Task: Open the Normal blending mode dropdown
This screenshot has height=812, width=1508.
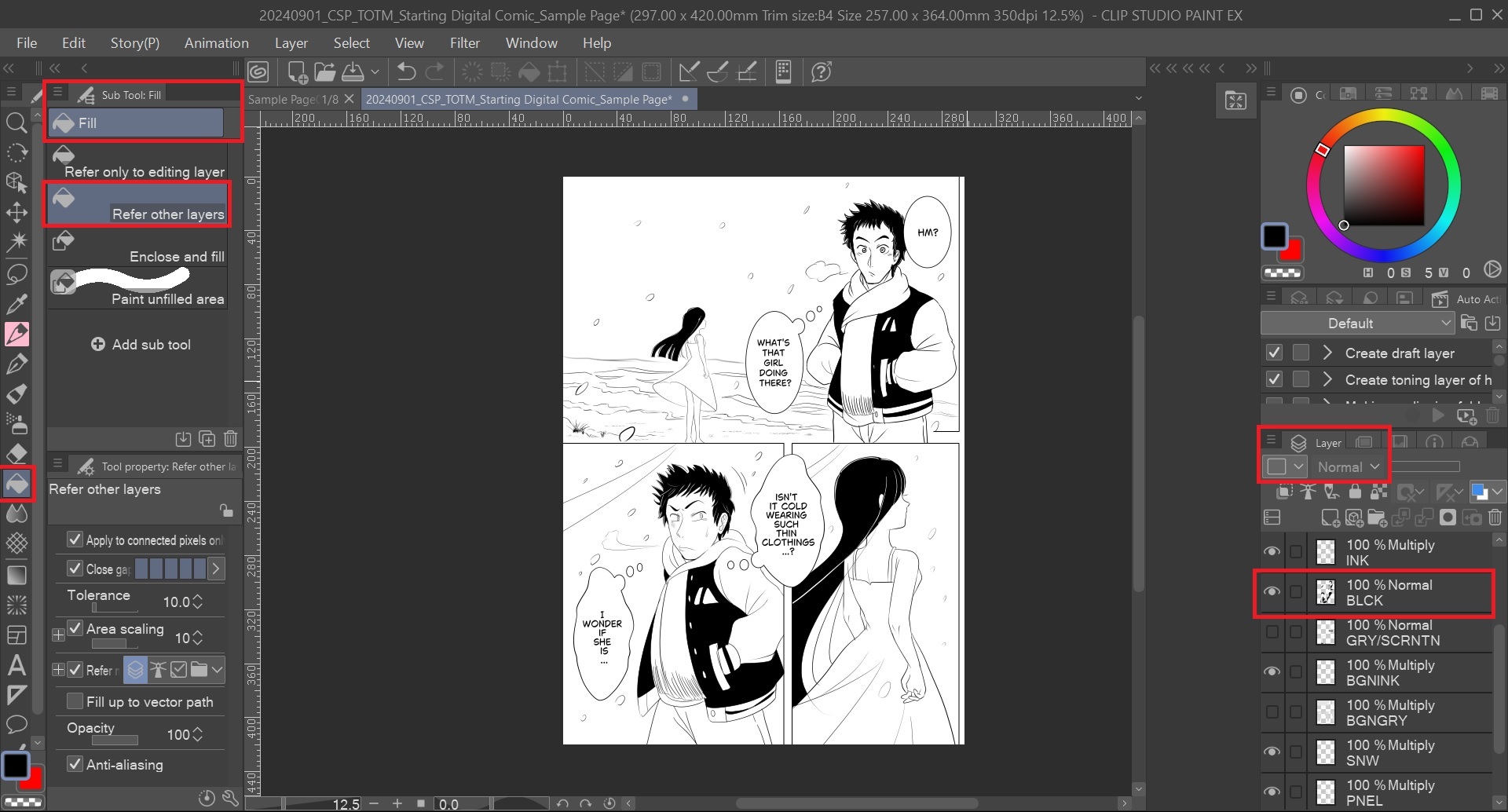Action: coord(1348,467)
